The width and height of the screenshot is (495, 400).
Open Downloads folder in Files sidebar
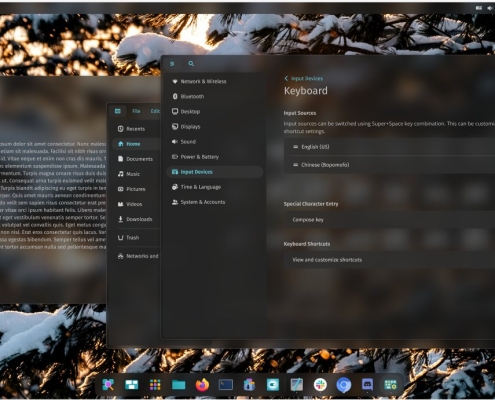click(x=136, y=219)
